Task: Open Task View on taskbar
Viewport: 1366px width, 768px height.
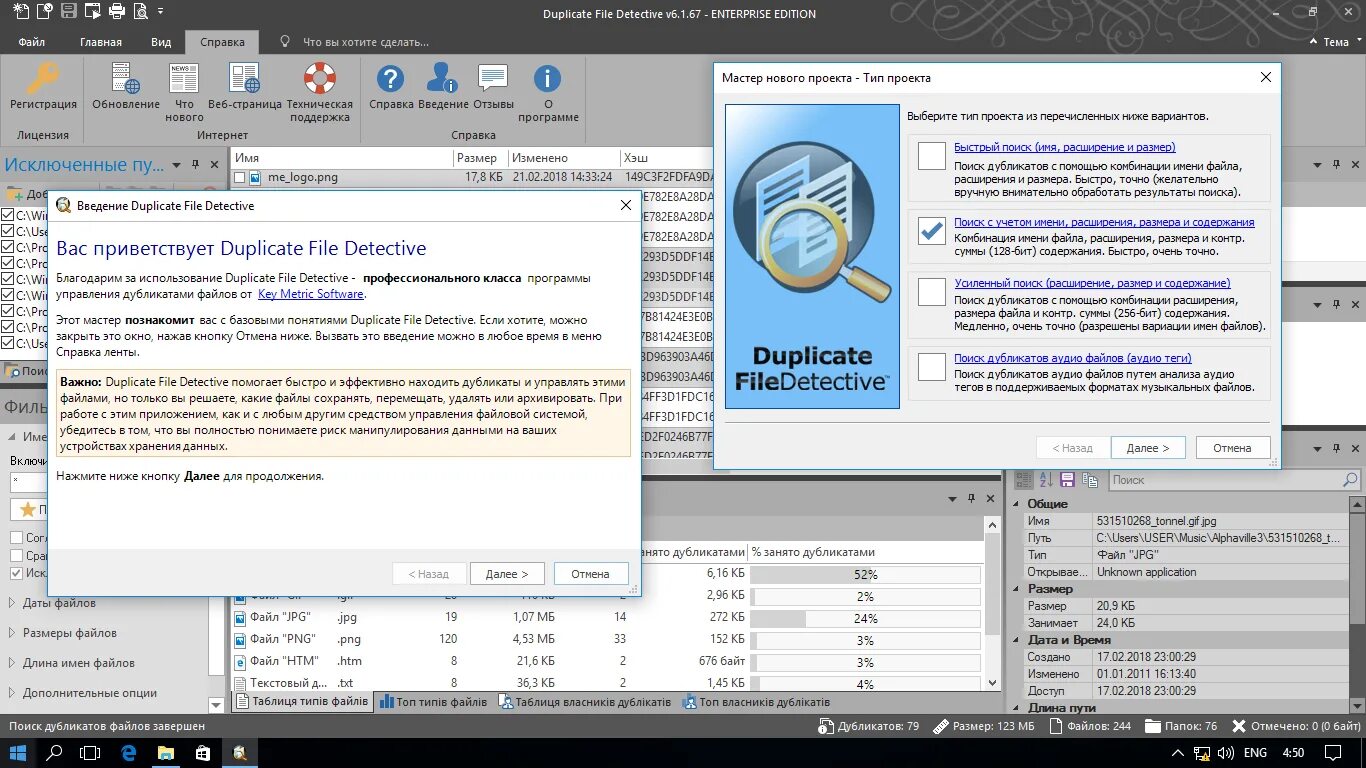Action: click(91, 752)
